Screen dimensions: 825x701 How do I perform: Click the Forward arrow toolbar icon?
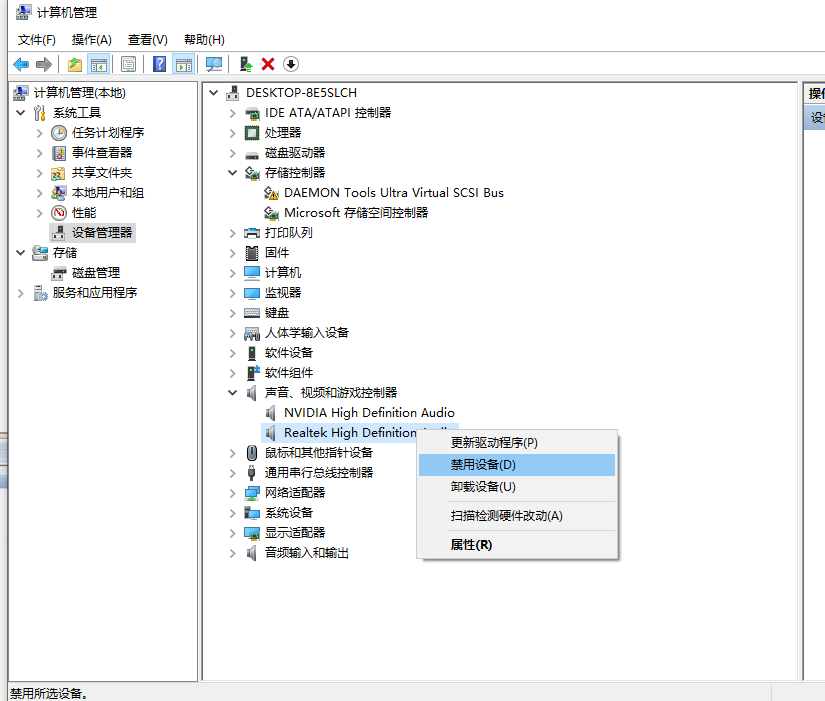click(x=44, y=64)
